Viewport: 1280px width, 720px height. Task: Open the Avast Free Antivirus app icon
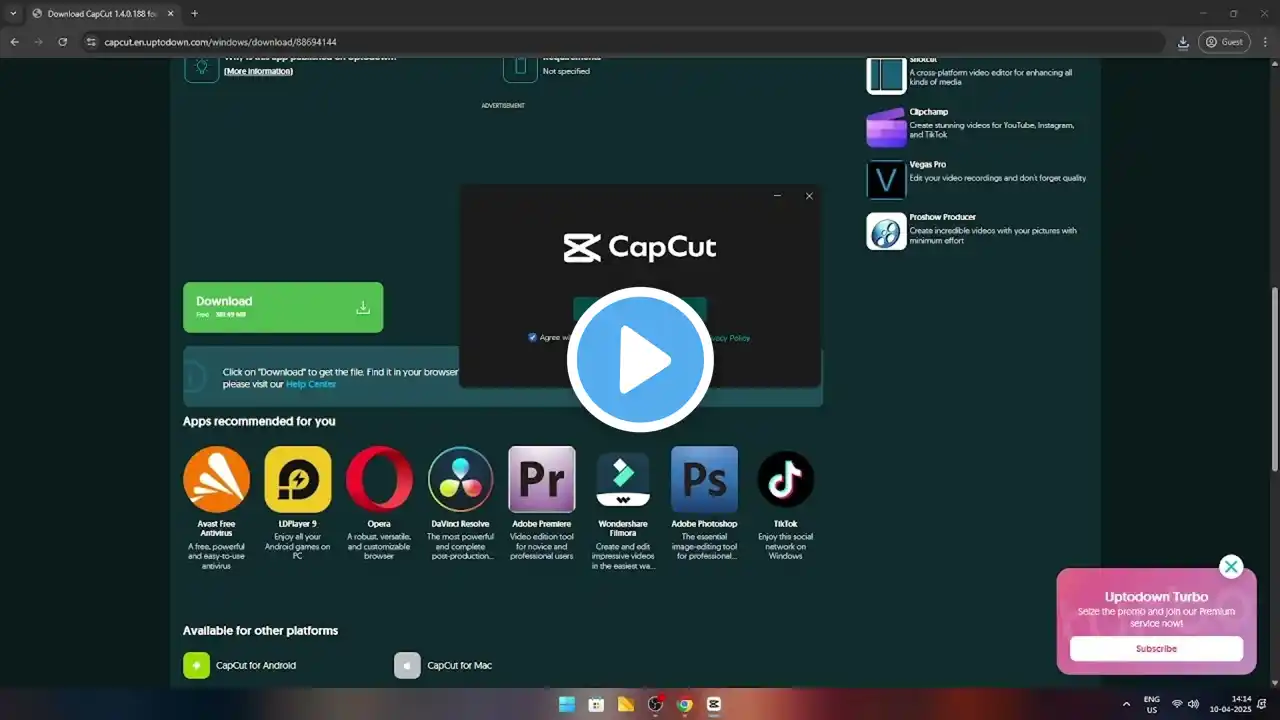(x=216, y=479)
